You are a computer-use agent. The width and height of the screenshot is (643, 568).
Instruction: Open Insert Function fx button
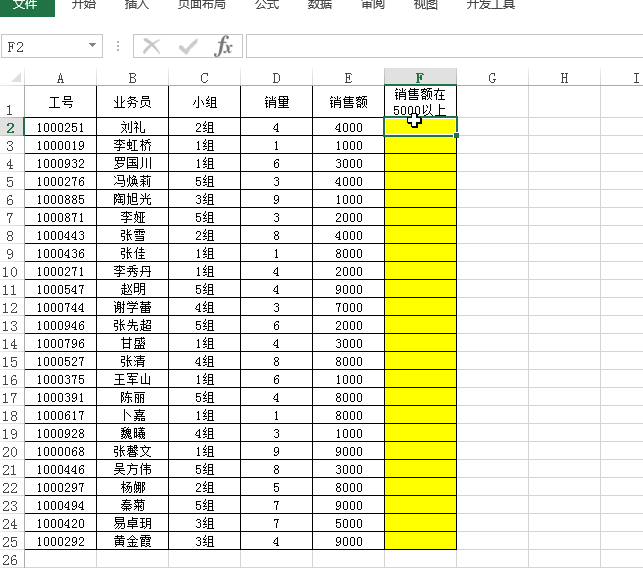223,46
